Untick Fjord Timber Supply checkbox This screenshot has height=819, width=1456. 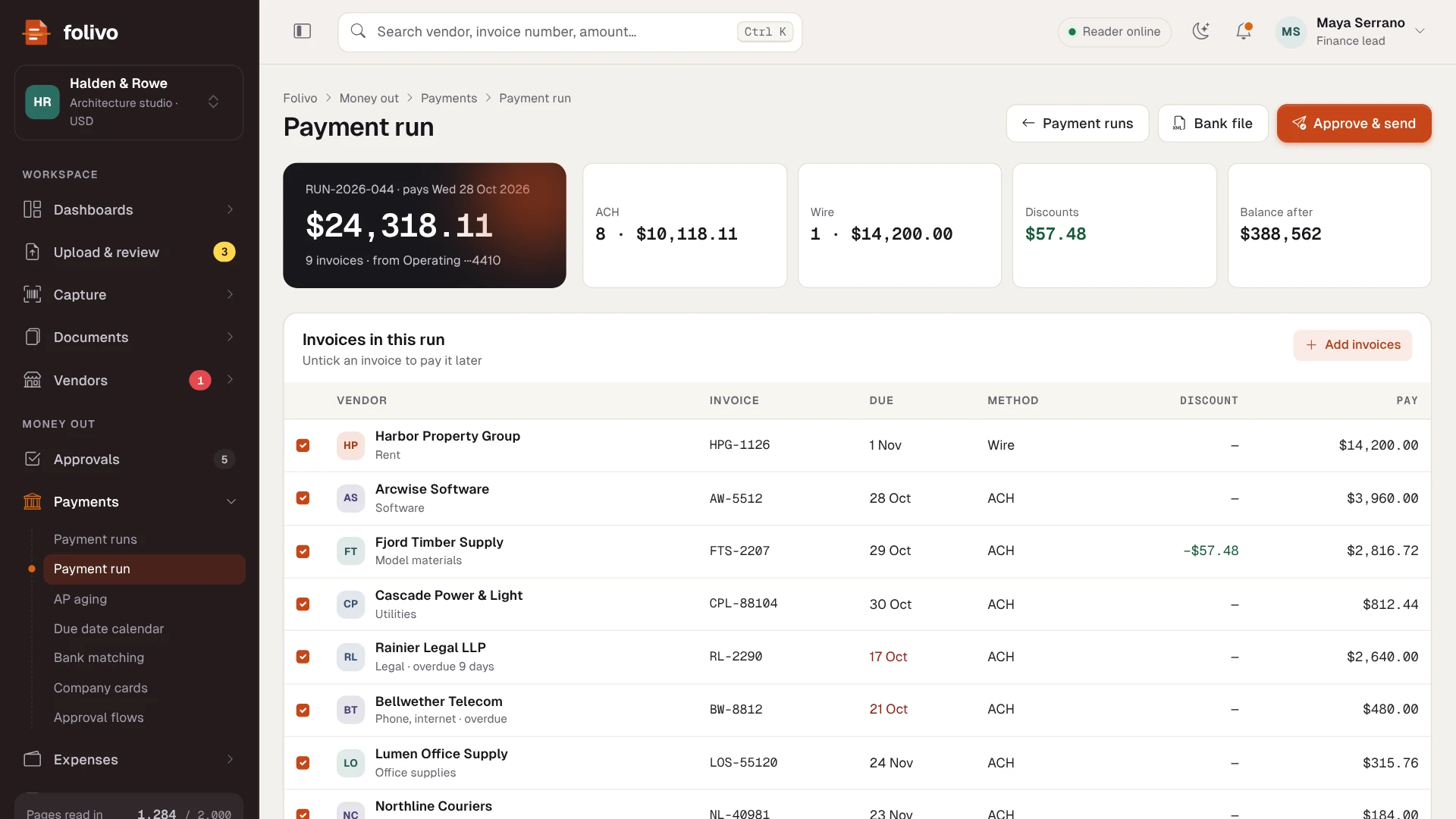(303, 551)
